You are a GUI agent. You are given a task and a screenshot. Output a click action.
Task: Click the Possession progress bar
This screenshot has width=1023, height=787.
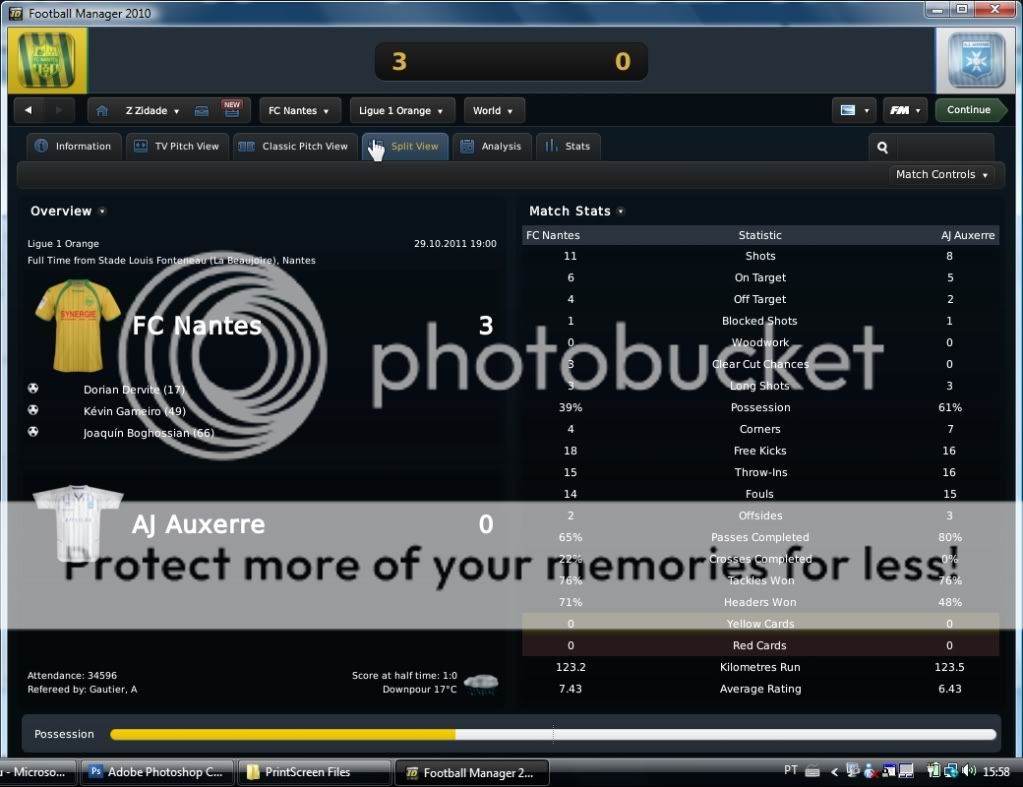tap(552, 735)
